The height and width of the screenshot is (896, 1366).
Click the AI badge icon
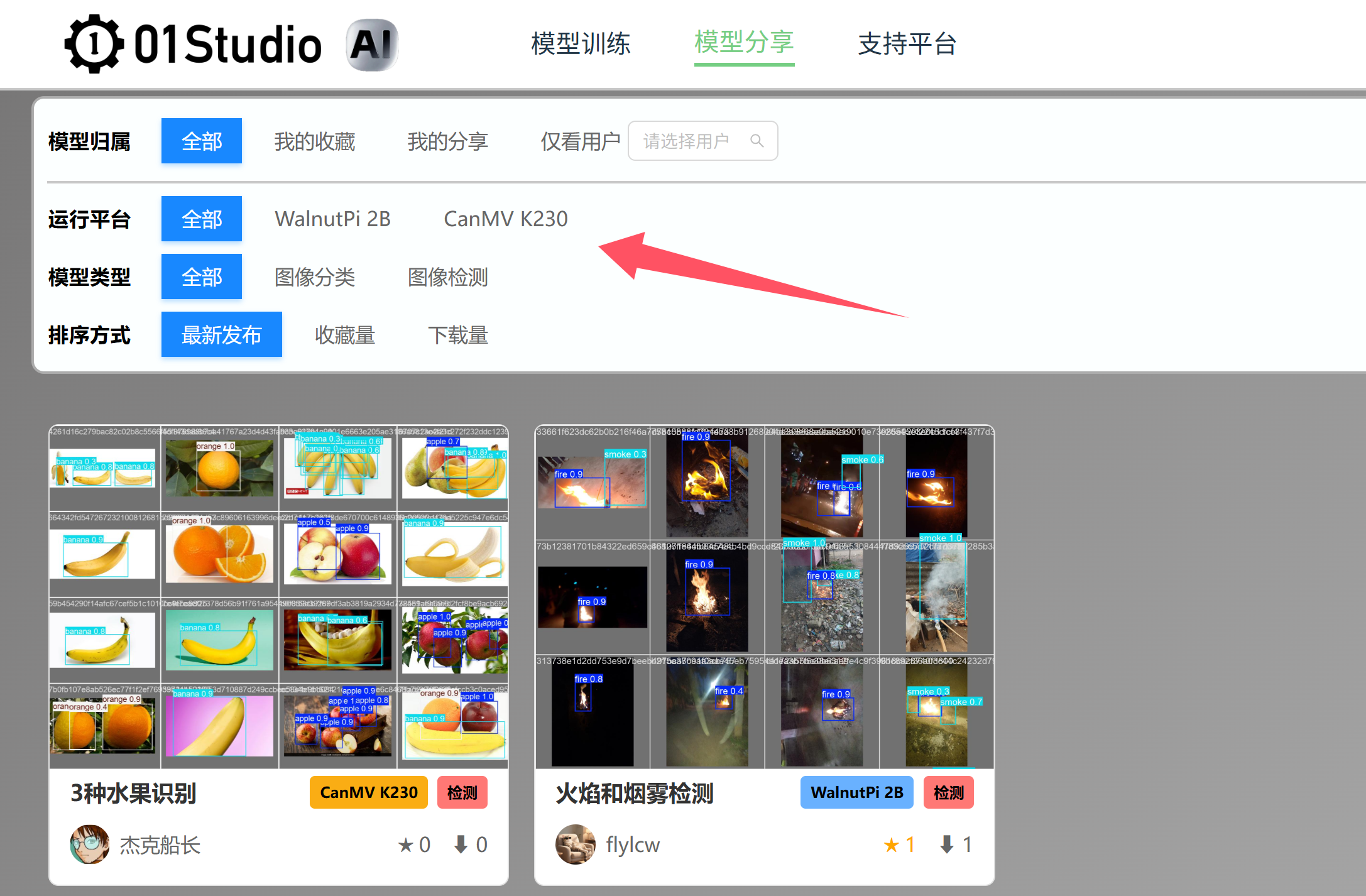pyautogui.click(x=372, y=45)
